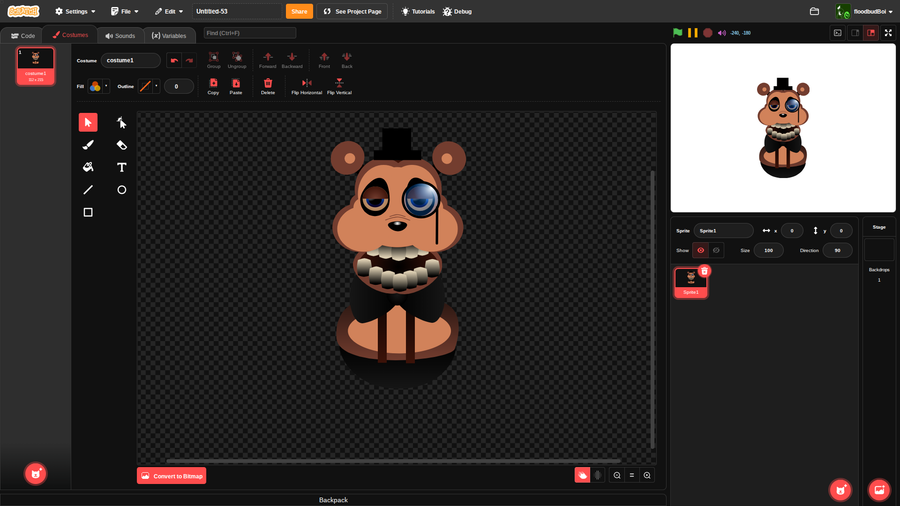Viewport: 900px width, 506px height.
Task: Move selection Backward one layer
Action: click(x=292, y=60)
